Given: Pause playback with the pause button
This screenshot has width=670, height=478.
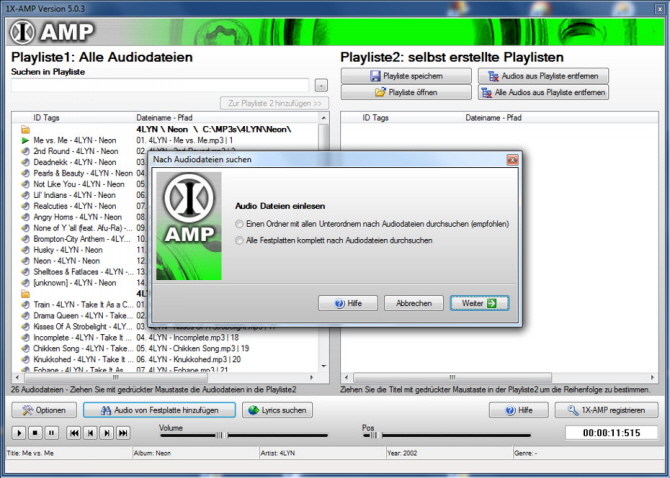Looking at the screenshot, I should click(51, 433).
